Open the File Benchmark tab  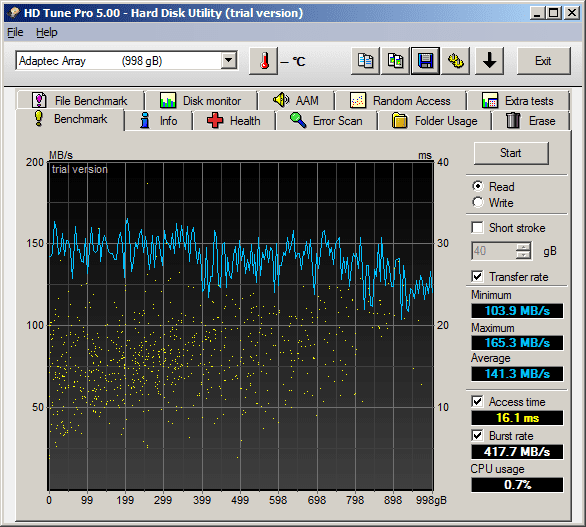click(80, 101)
